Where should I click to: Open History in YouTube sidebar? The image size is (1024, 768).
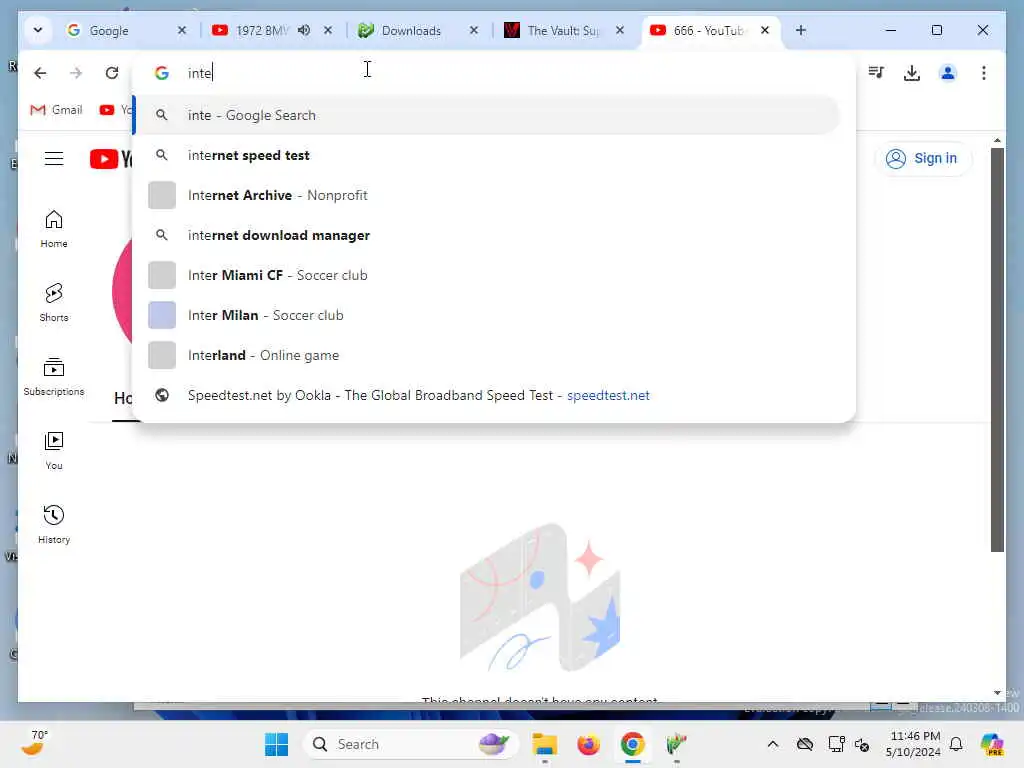pos(54,524)
